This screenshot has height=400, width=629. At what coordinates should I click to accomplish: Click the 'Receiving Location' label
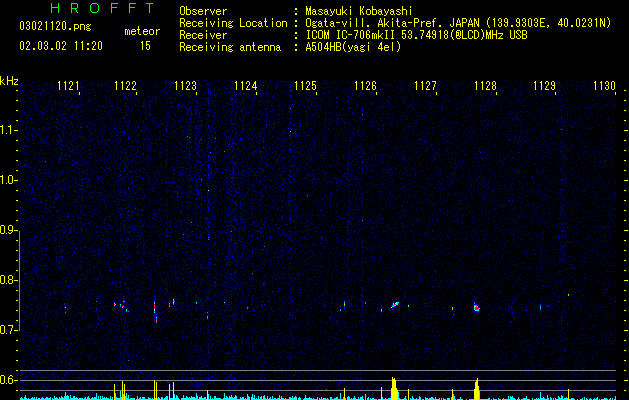pos(233,23)
